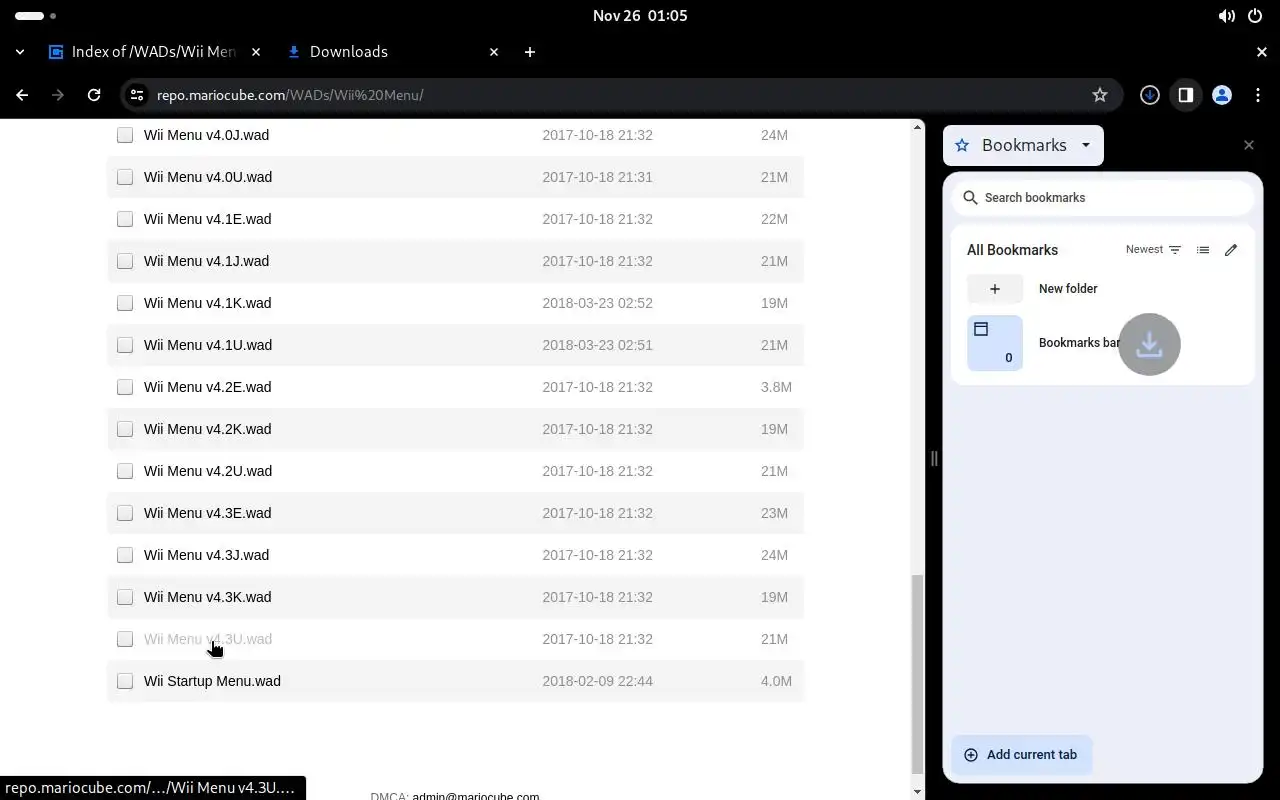This screenshot has width=1280, height=800.
Task: Click the 22M size of v4.1E
Action: pos(774,219)
